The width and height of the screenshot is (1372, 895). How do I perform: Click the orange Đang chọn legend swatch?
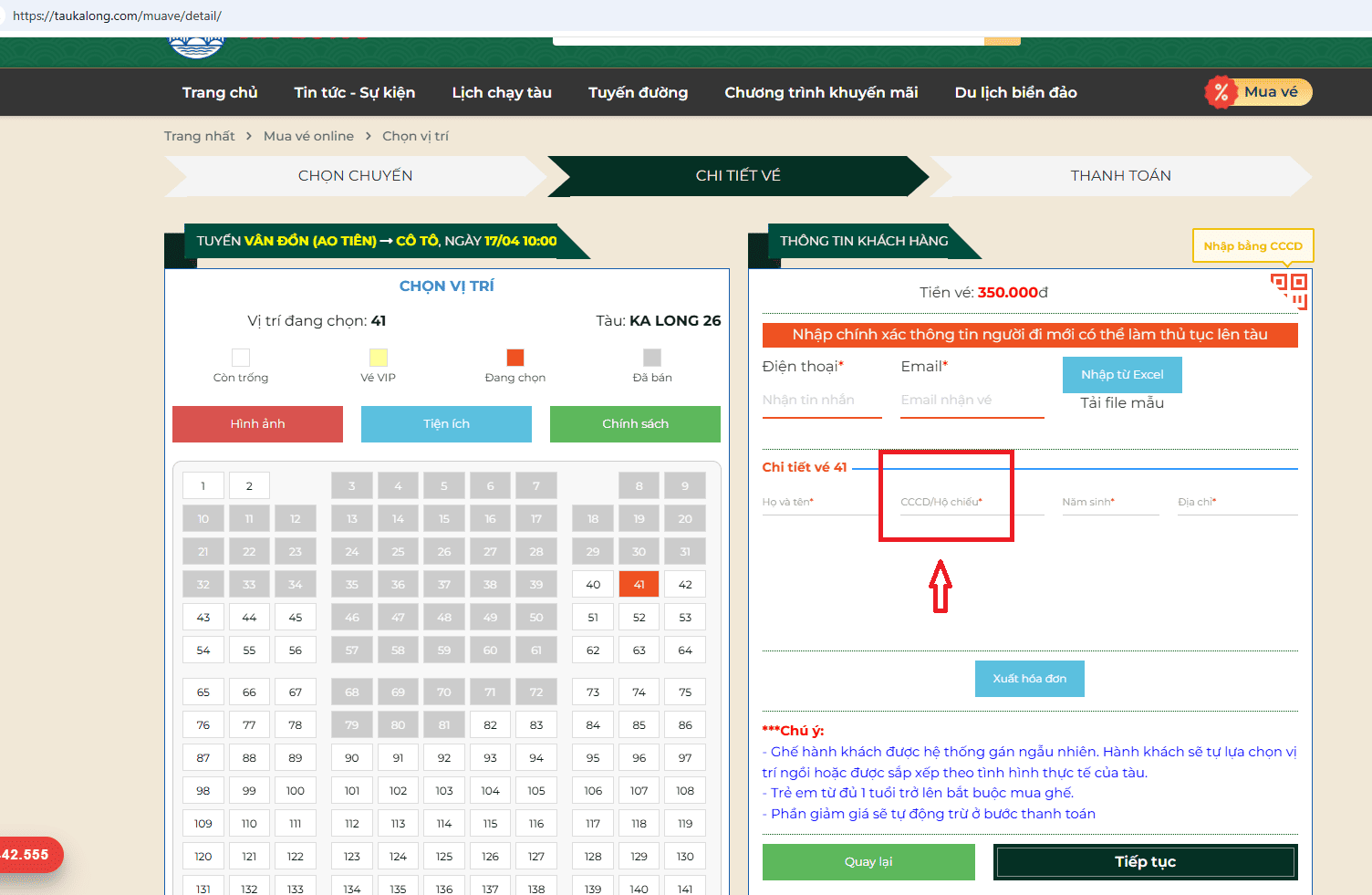[x=515, y=358]
